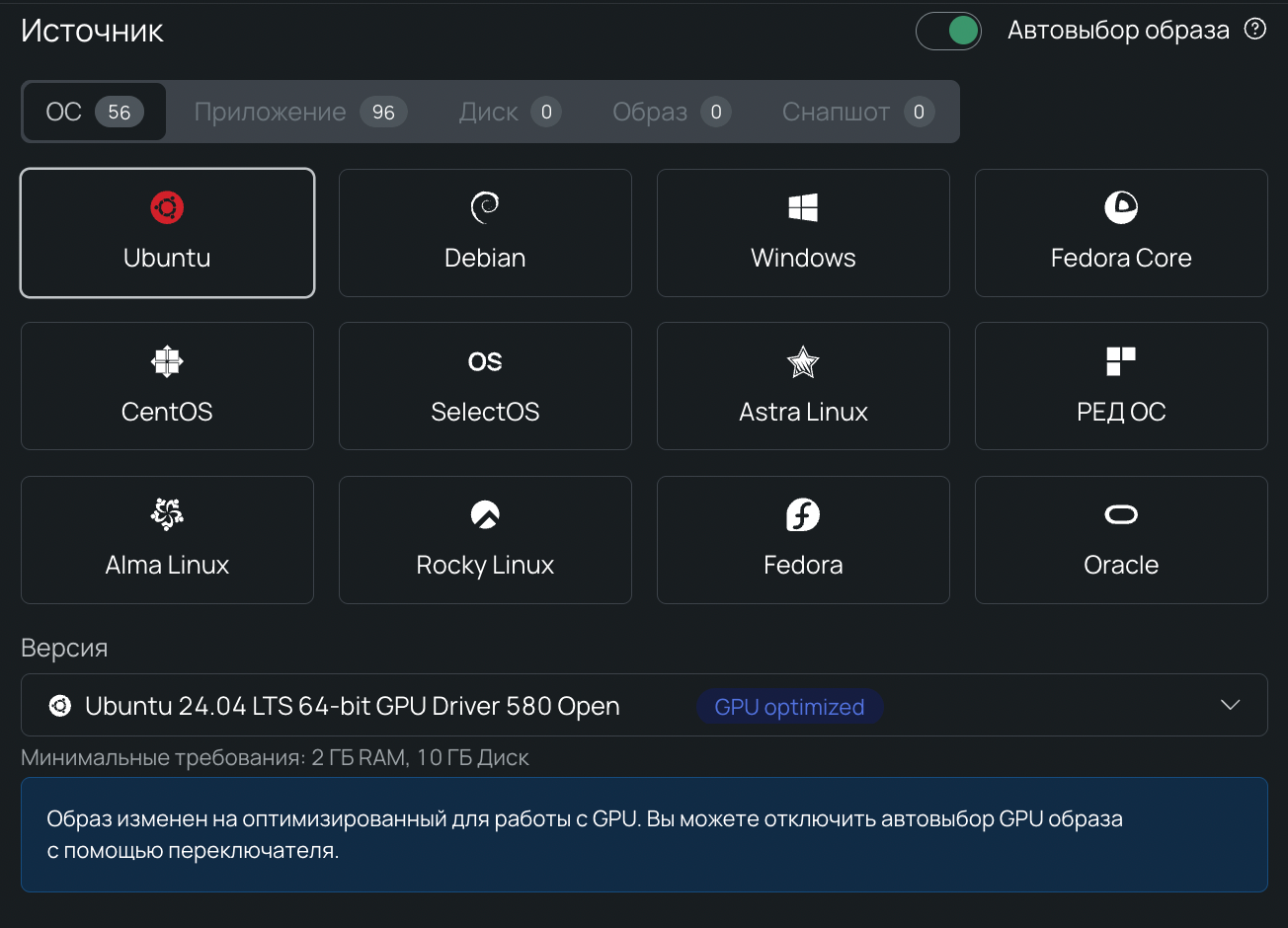1288x928 pixels.
Task: Switch to the ОС tab
Action: coord(95,112)
